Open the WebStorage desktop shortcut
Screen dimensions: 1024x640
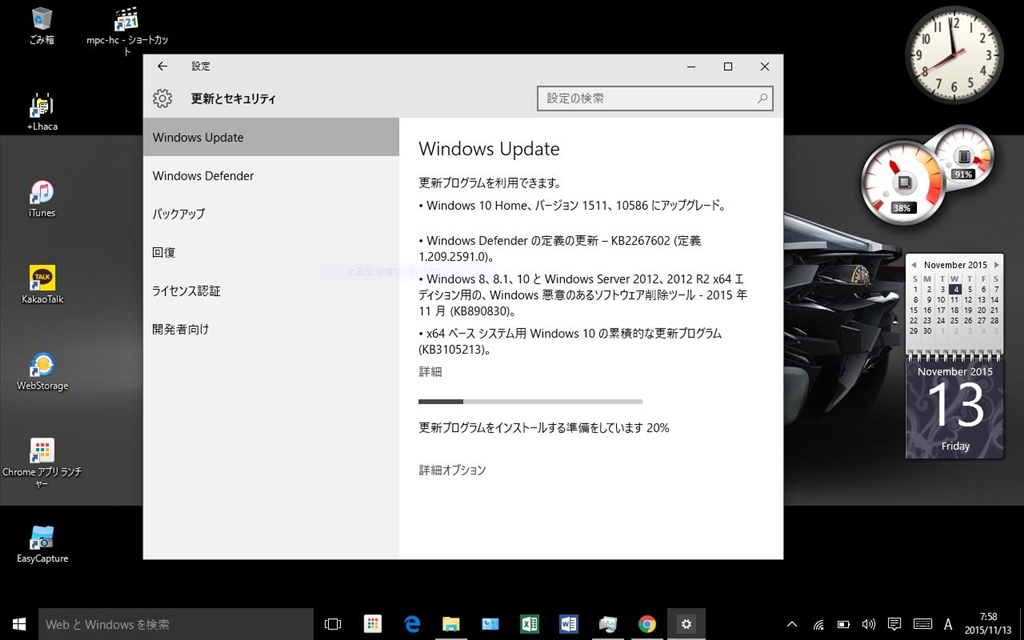click(x=42, y=371)
